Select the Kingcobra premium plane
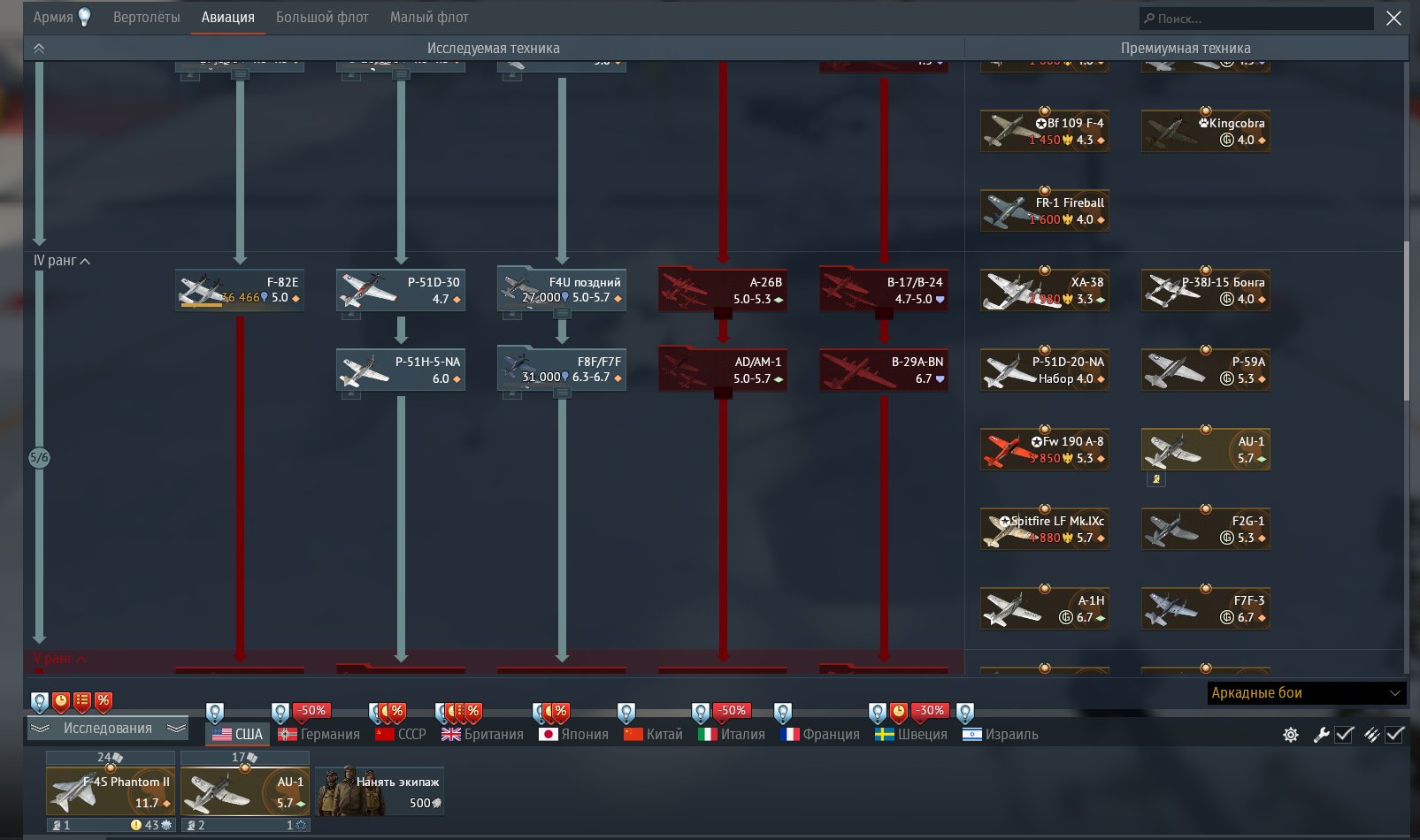 click(1206, 131)
